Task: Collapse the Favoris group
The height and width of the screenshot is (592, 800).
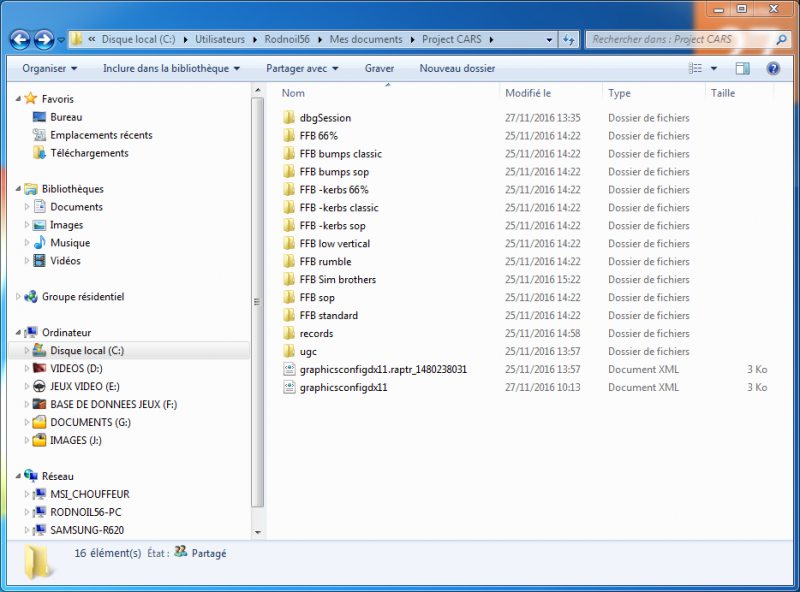Action: (x=18, y=98)
